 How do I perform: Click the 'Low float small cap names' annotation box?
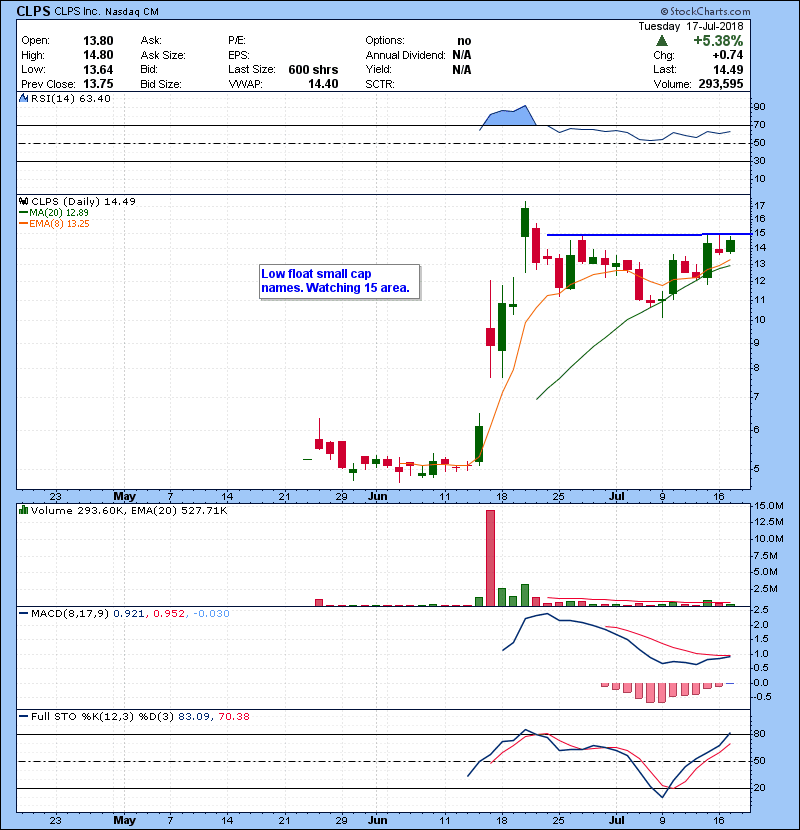click(339, 282)
